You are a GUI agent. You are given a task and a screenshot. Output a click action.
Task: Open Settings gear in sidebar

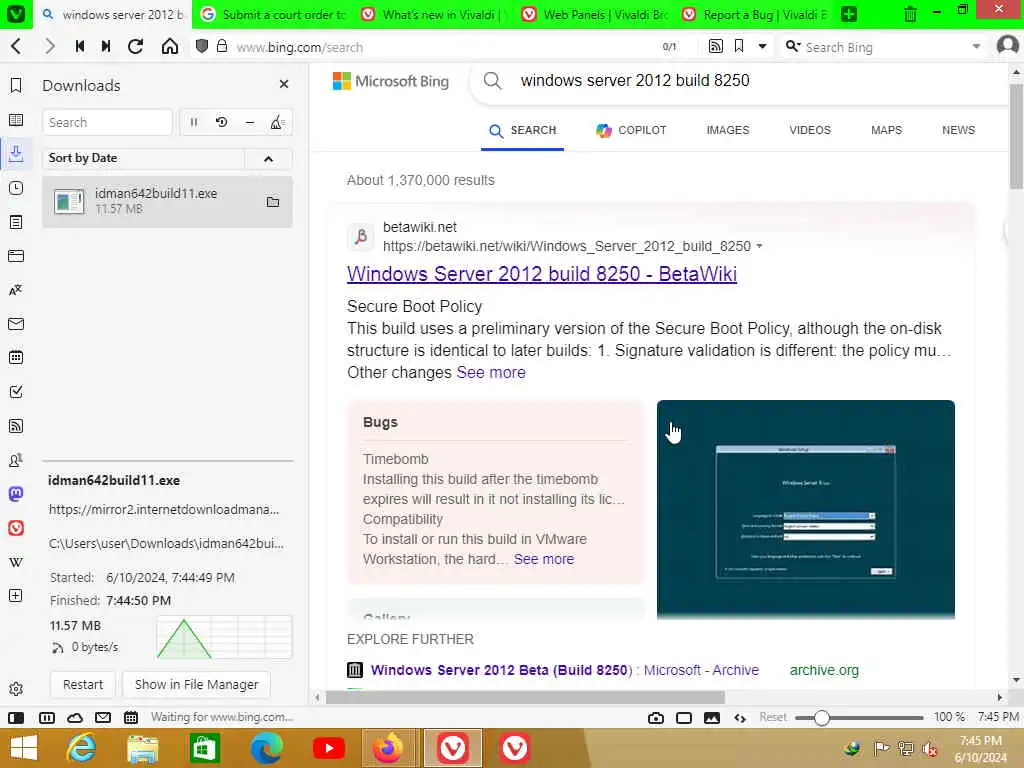[16, 689]
